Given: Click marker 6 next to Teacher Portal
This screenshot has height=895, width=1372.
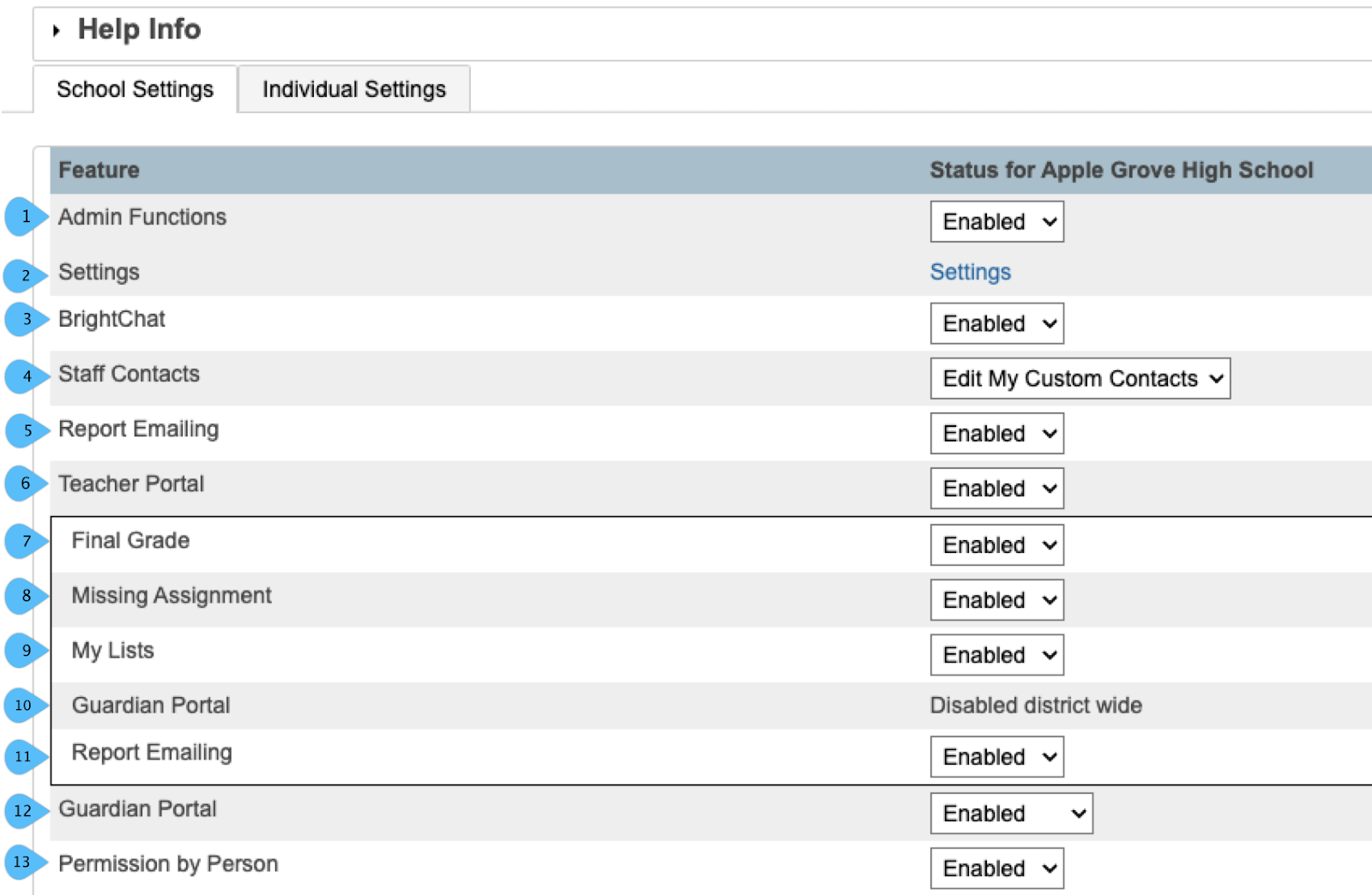Looking at the screenshot, I should point(25,484).
